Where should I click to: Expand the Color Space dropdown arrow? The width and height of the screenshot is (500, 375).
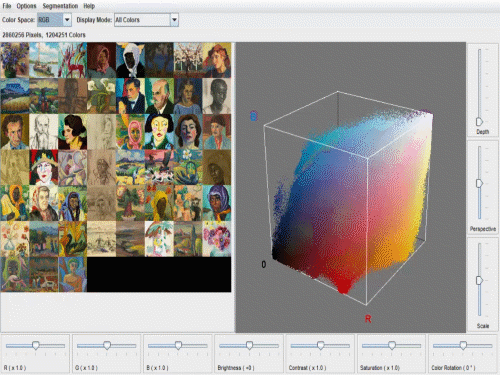(x=67, y=20)
